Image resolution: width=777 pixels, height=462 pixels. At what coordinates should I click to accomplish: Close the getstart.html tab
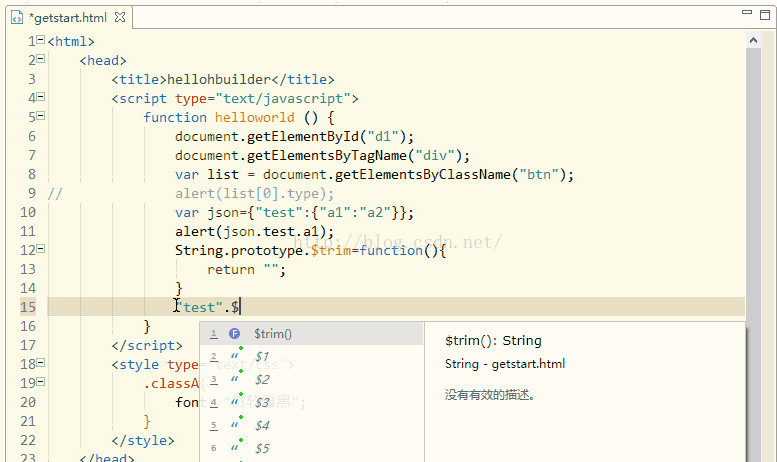tap(120, 17)
